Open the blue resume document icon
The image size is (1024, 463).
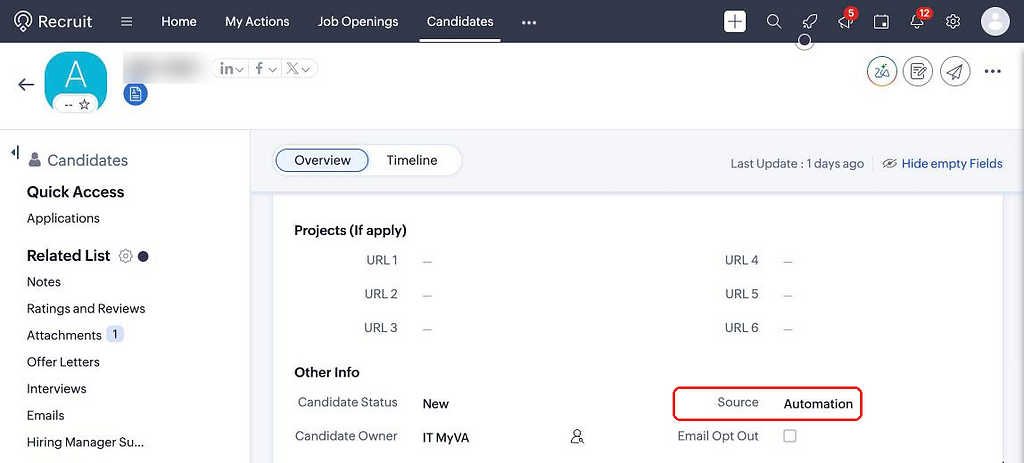pyautogui.click(x=136, y=94)
